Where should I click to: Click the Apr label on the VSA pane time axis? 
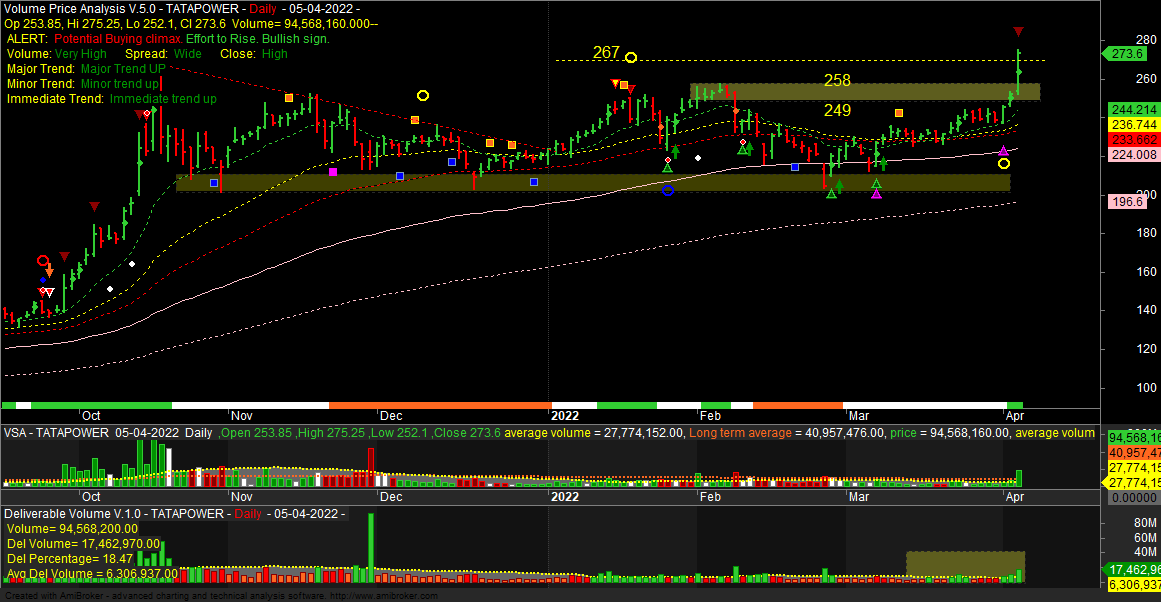1014,497
